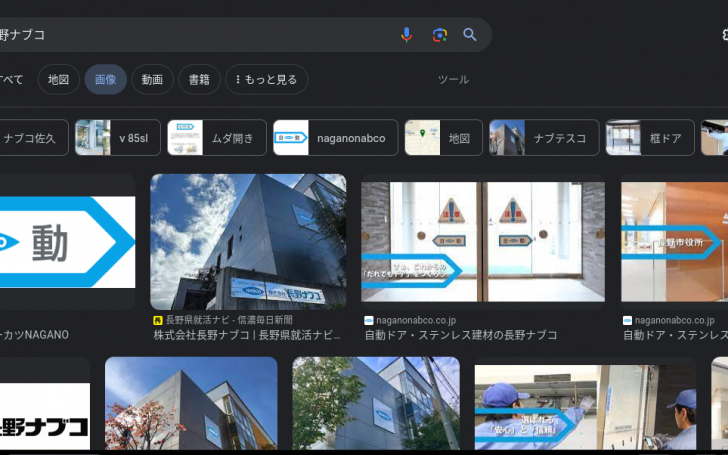Open technicians 安心と信頼 image result
The height and width of the screenshot is (455, 728).
[585, 406]
